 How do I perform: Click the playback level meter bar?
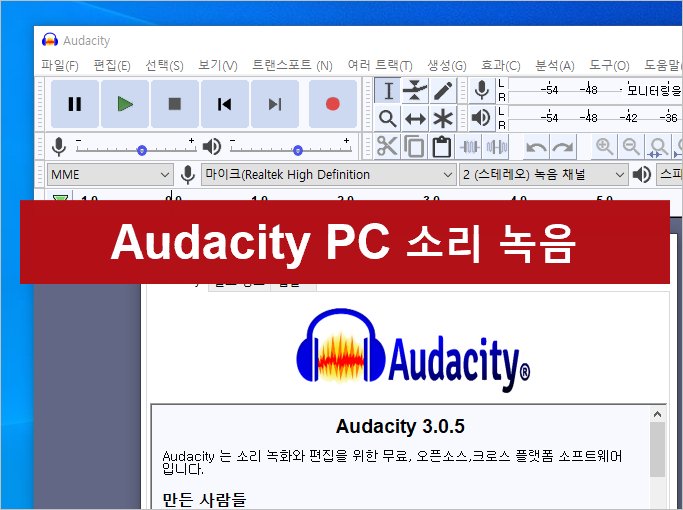point(595,118)
